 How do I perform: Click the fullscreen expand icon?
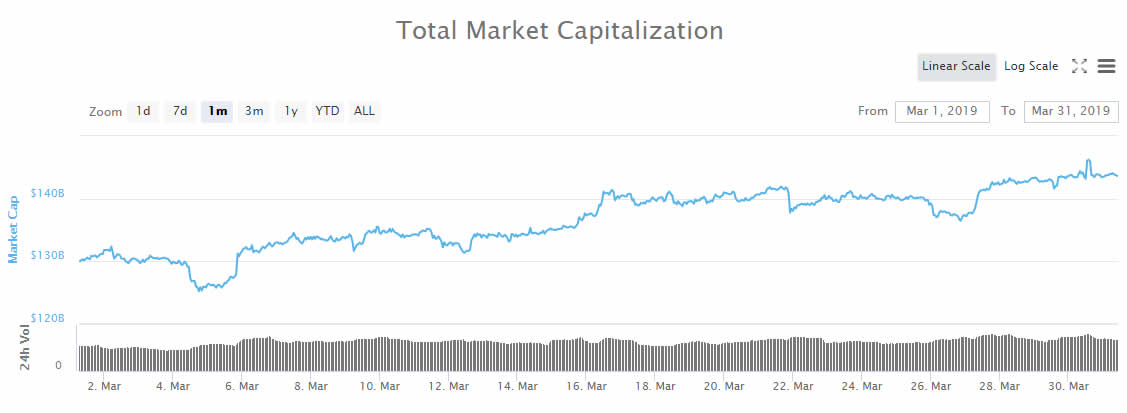coord(1079,66)
